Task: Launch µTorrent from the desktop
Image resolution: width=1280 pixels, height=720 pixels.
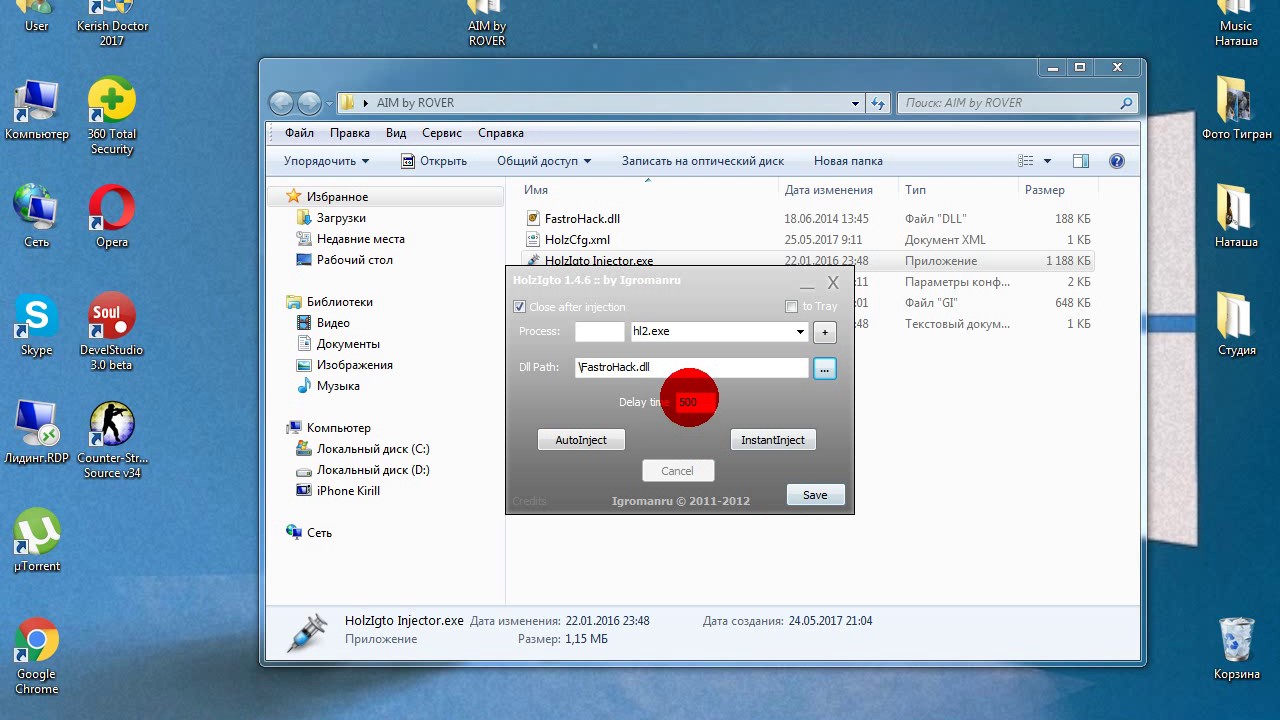Action: point(36,540)
